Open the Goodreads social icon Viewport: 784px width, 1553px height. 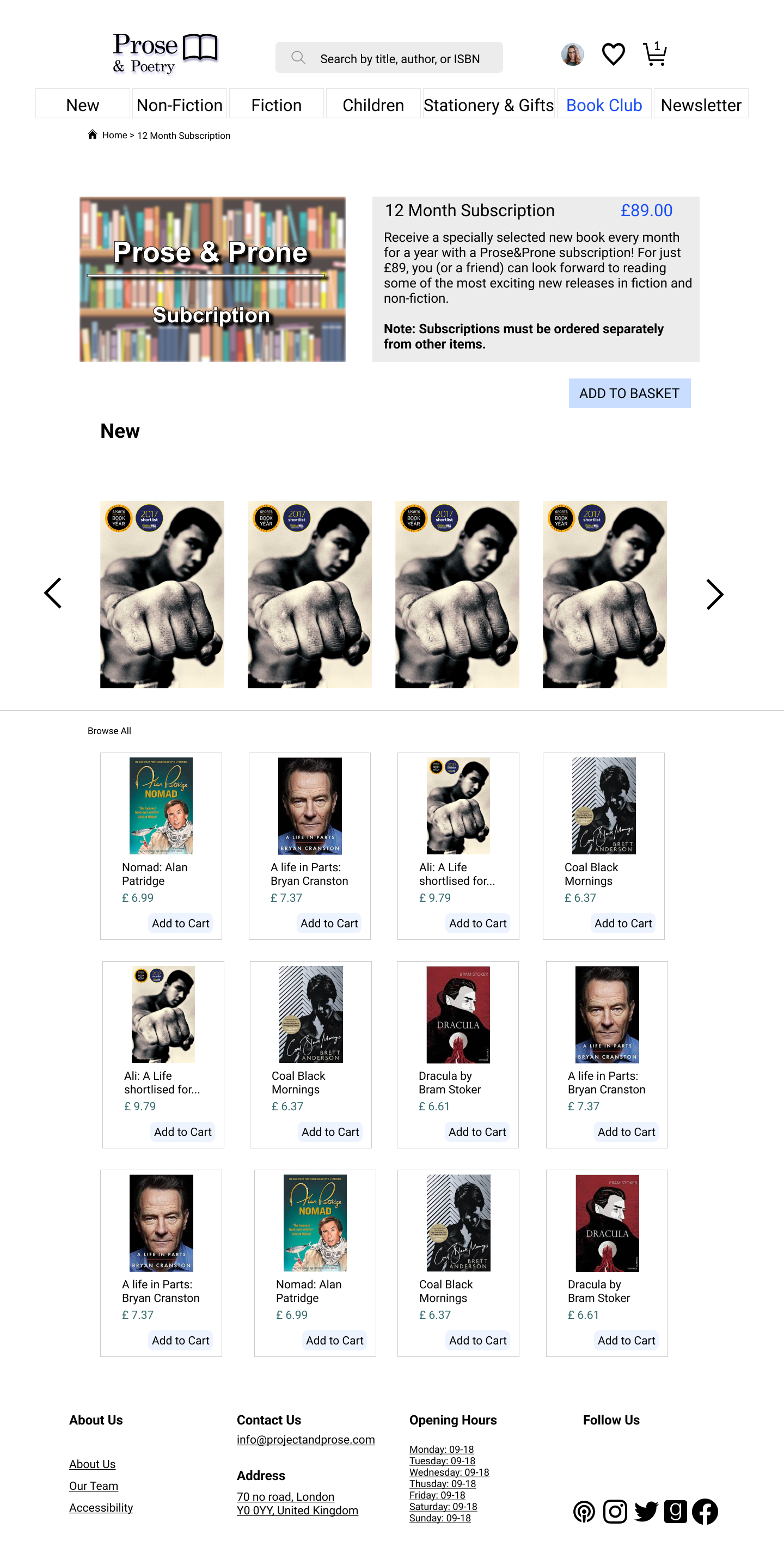pyautogui.click(x=676, y=1512)
